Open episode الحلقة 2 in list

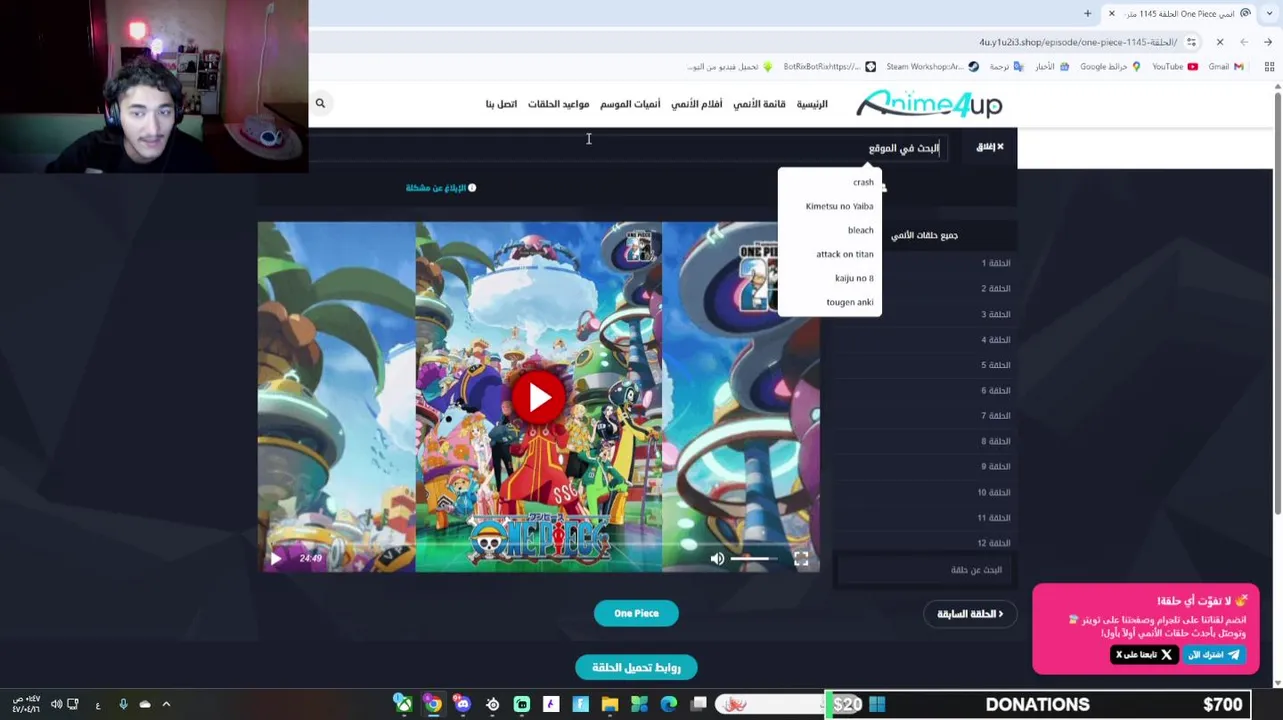pos(995,288)
